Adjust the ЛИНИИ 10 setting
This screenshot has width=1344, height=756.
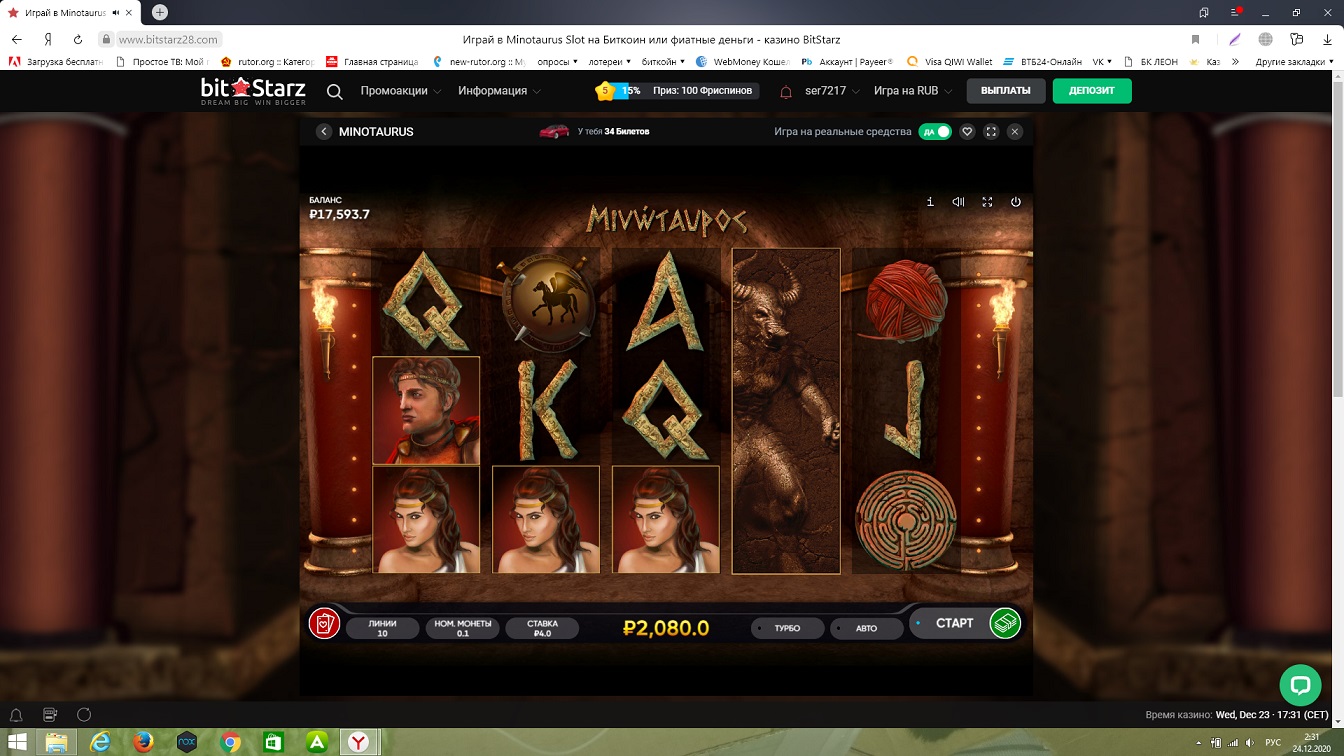(x=383, y=628)
